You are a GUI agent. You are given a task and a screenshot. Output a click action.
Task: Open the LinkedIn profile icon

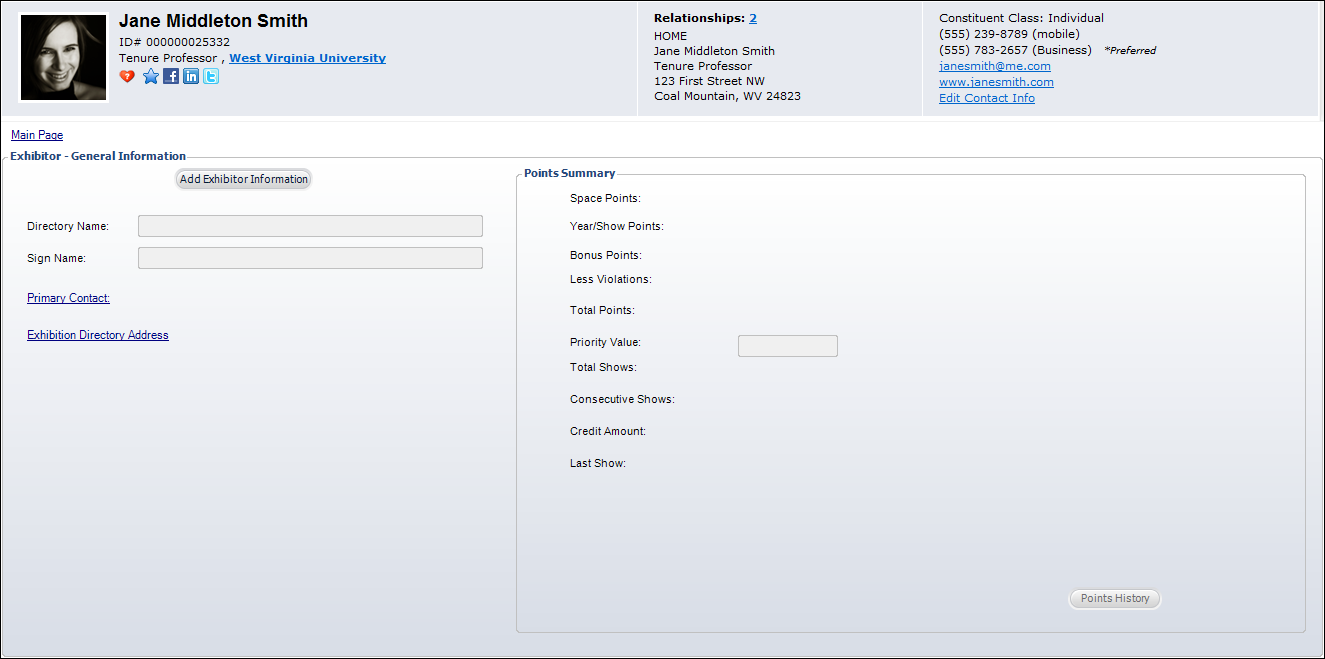tap(191, 76)
